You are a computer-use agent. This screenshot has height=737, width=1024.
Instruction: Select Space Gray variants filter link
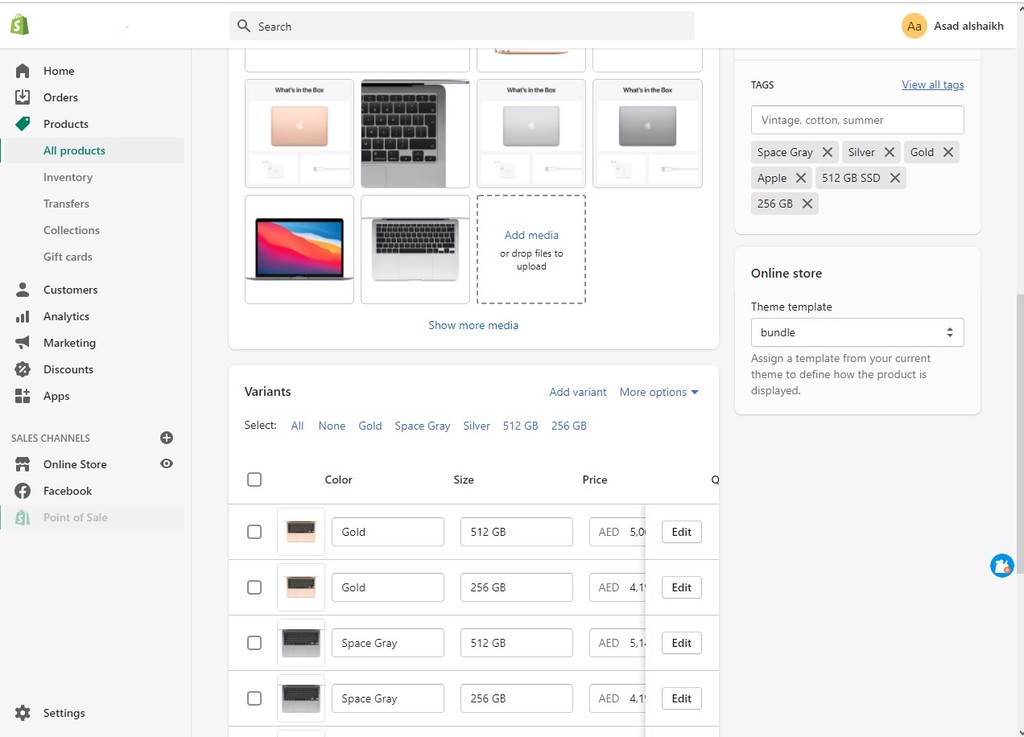pyautogui.click(x=423, y=426)
